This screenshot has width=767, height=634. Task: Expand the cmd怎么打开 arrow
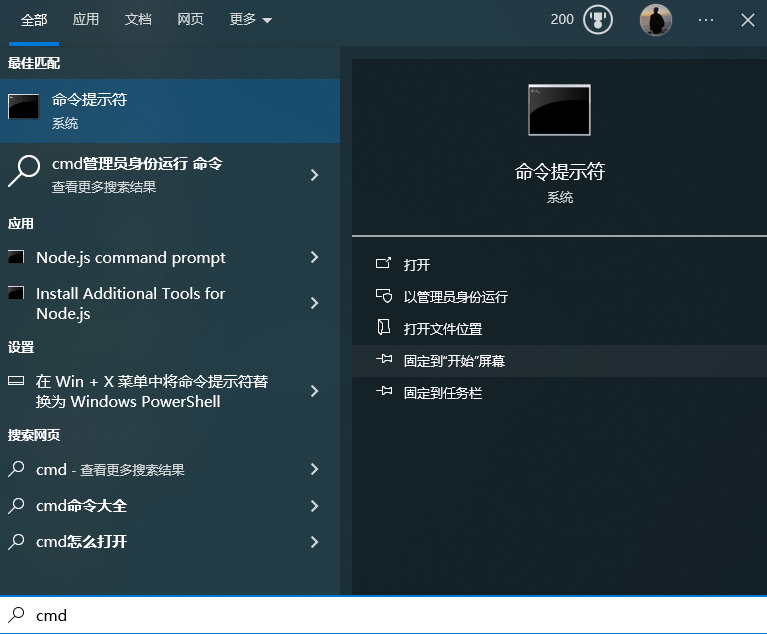click(x=315, y=542)
